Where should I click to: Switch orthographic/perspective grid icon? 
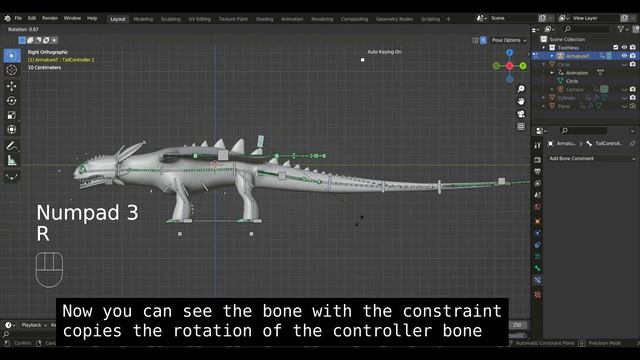tap(521, 127)
